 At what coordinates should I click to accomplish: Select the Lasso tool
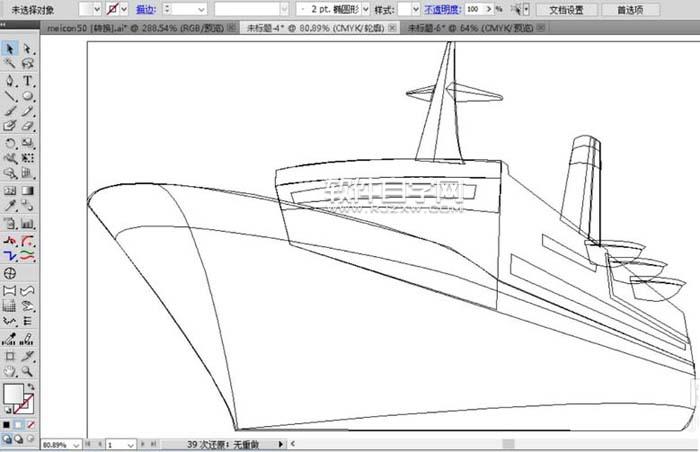(x=28, y=63)
